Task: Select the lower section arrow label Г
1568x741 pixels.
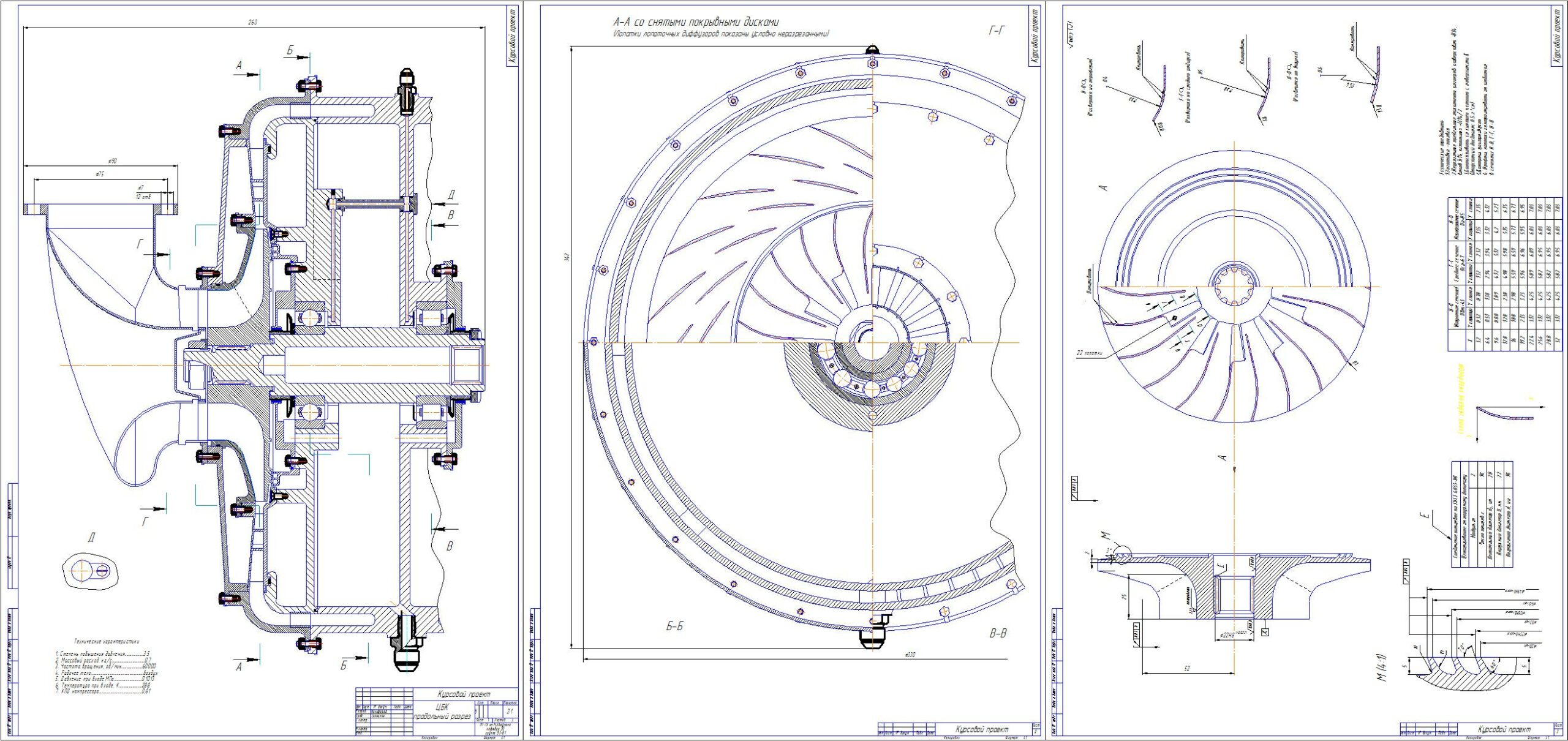Action: (x=145, y=522)
